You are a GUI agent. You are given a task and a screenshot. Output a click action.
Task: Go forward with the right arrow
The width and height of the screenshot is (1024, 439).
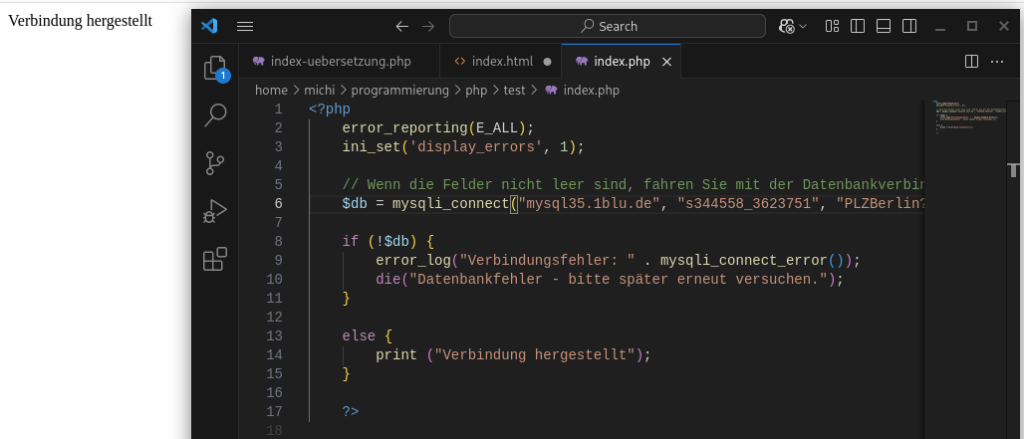(428, 26)
